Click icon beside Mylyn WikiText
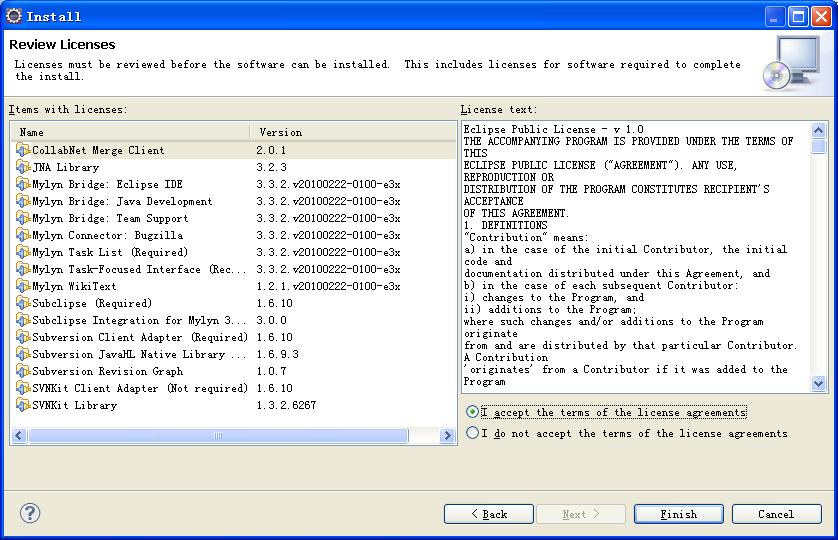 pos(22,286)
